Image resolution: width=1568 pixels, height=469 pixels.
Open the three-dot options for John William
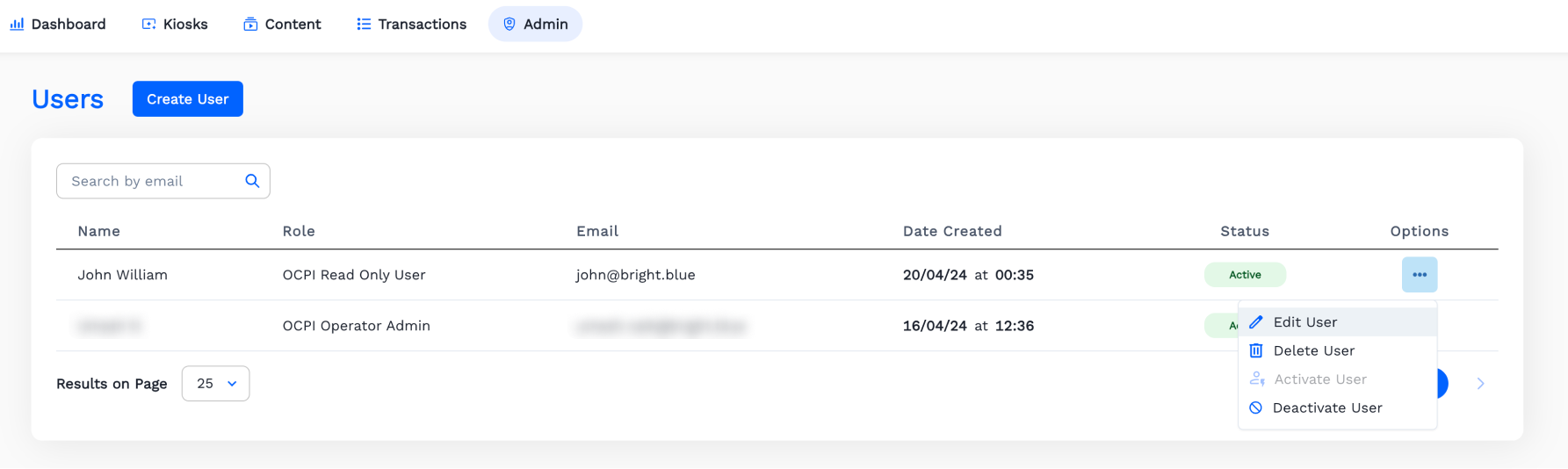[1419, 275]
